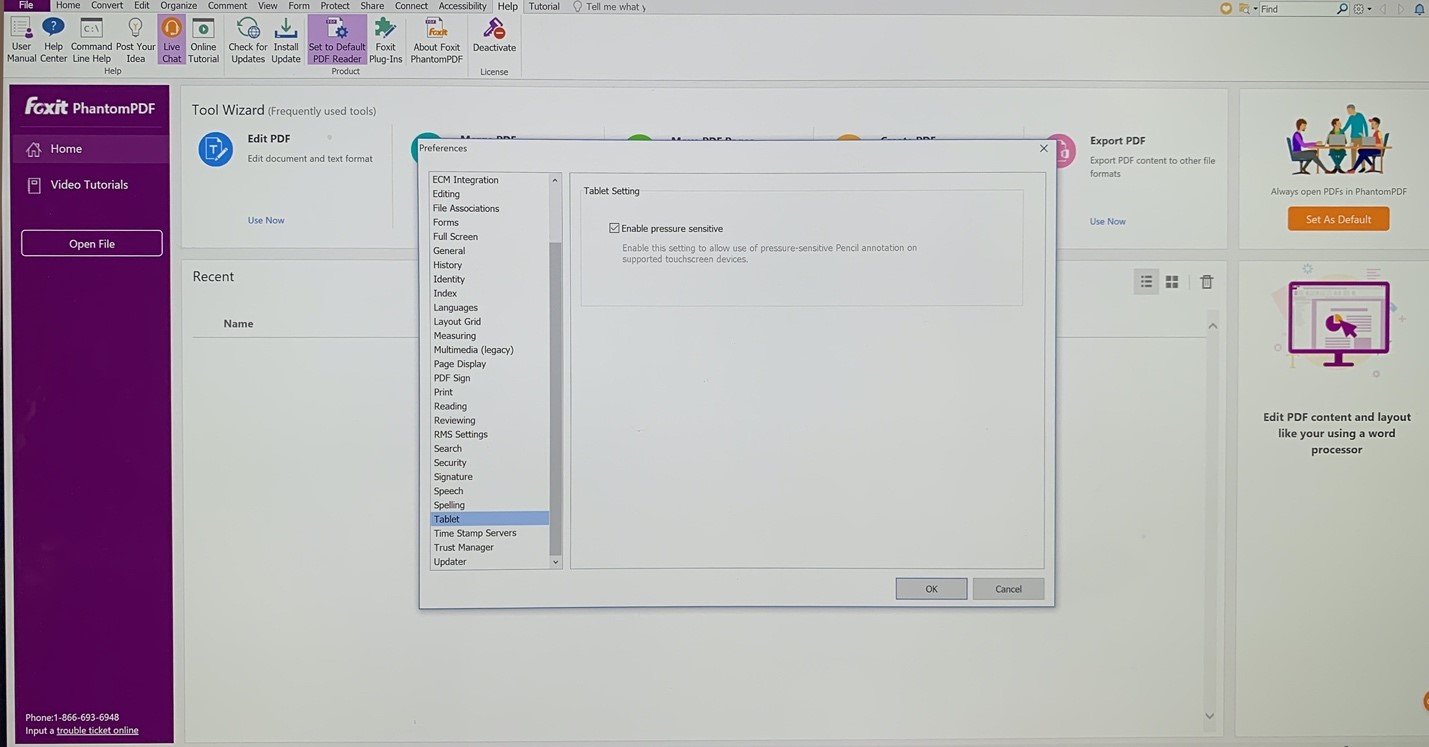Click the Name column header in Recent
Viewport: 1429px width, 747px height.
pos(238,324)
